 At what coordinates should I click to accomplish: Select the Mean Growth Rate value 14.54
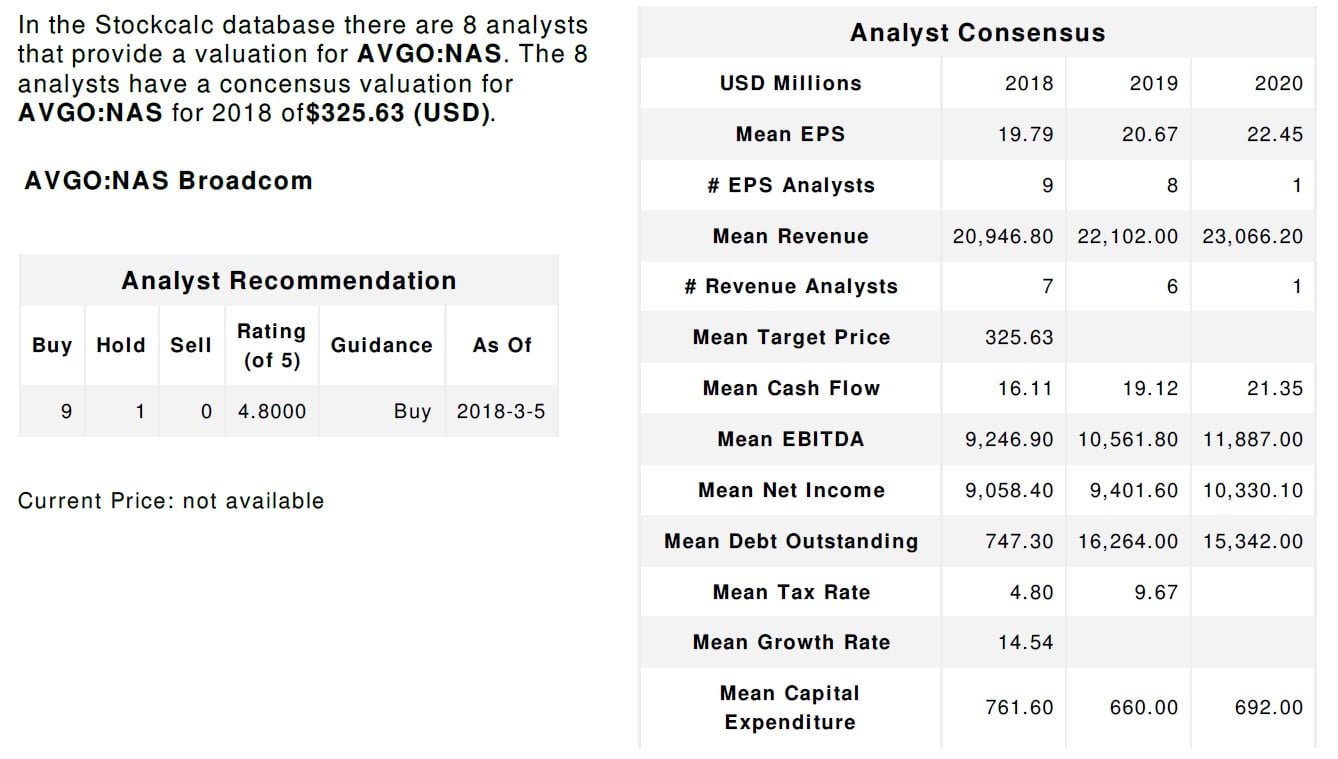(x=1025, y=643)
